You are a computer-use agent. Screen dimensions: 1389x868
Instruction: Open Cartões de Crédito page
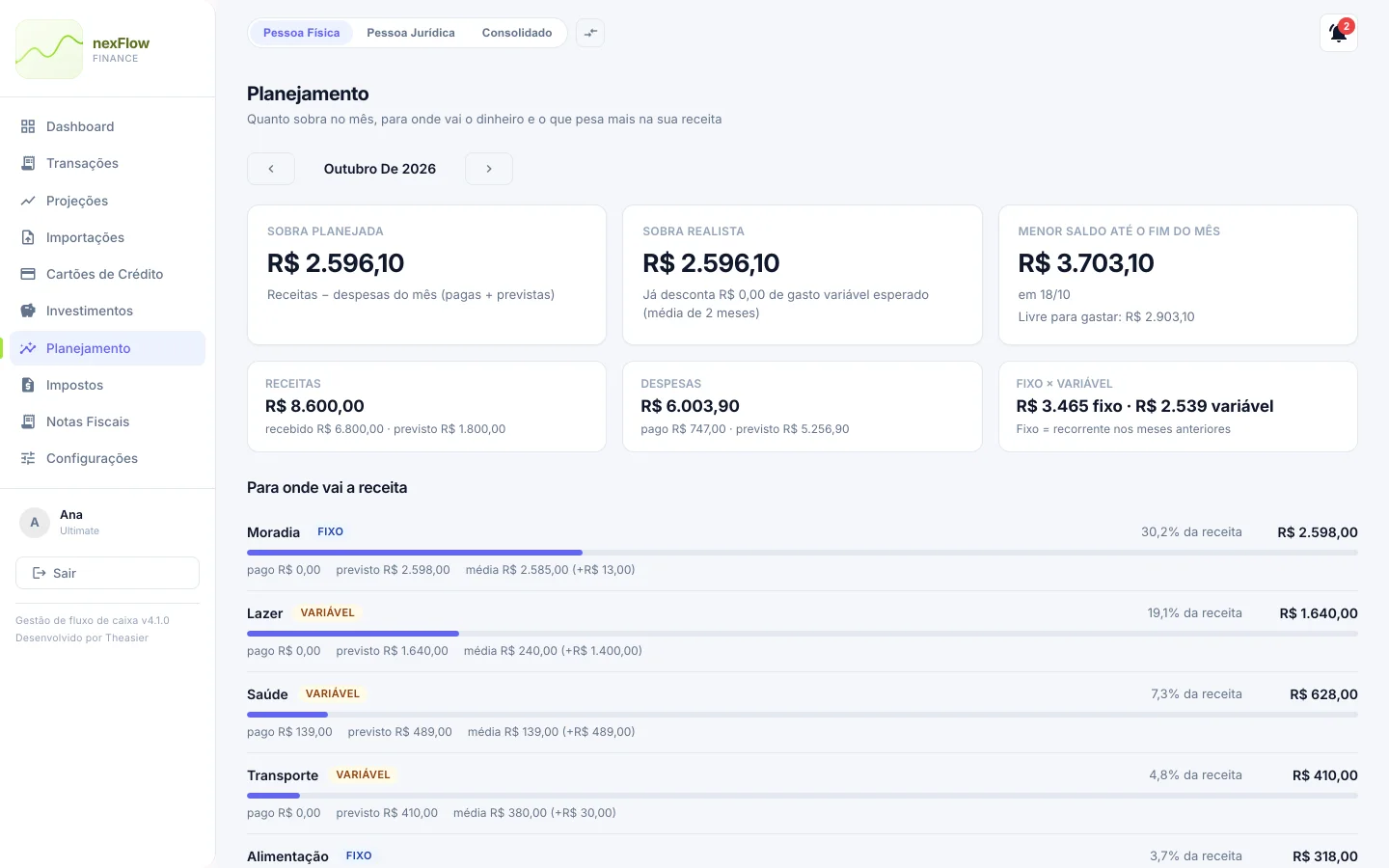[108, 274]
